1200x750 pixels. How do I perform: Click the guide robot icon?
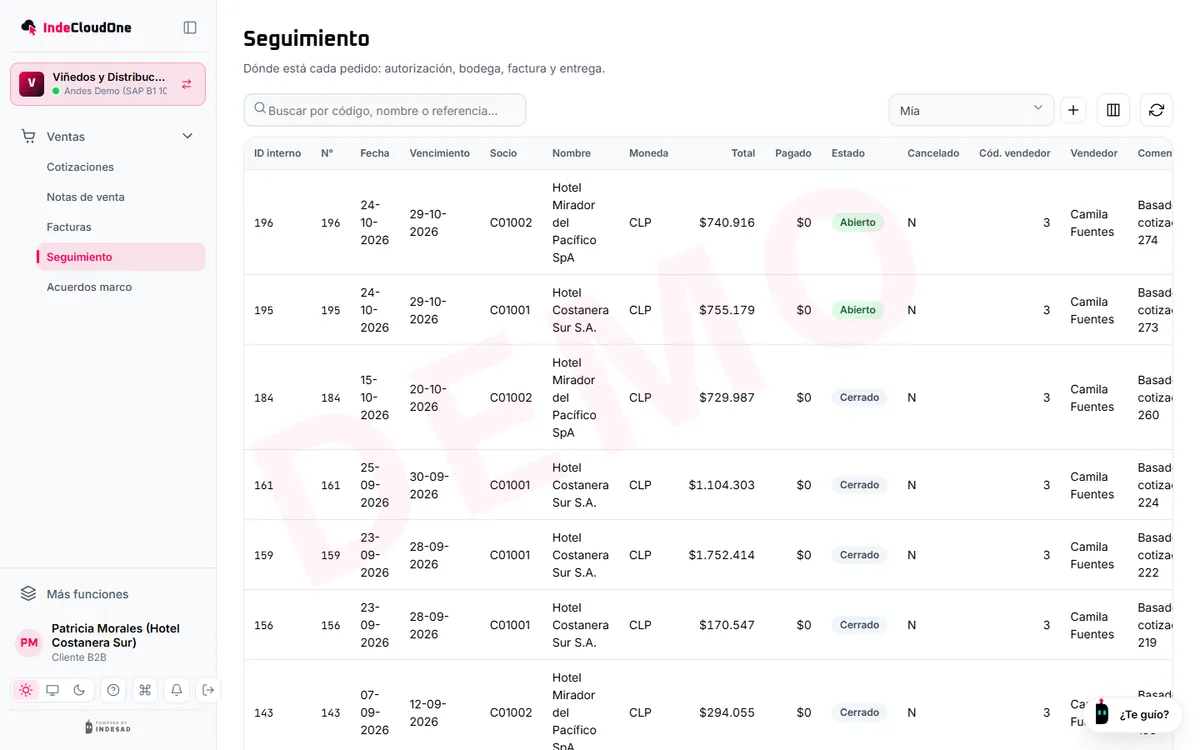click(1101, 714)
